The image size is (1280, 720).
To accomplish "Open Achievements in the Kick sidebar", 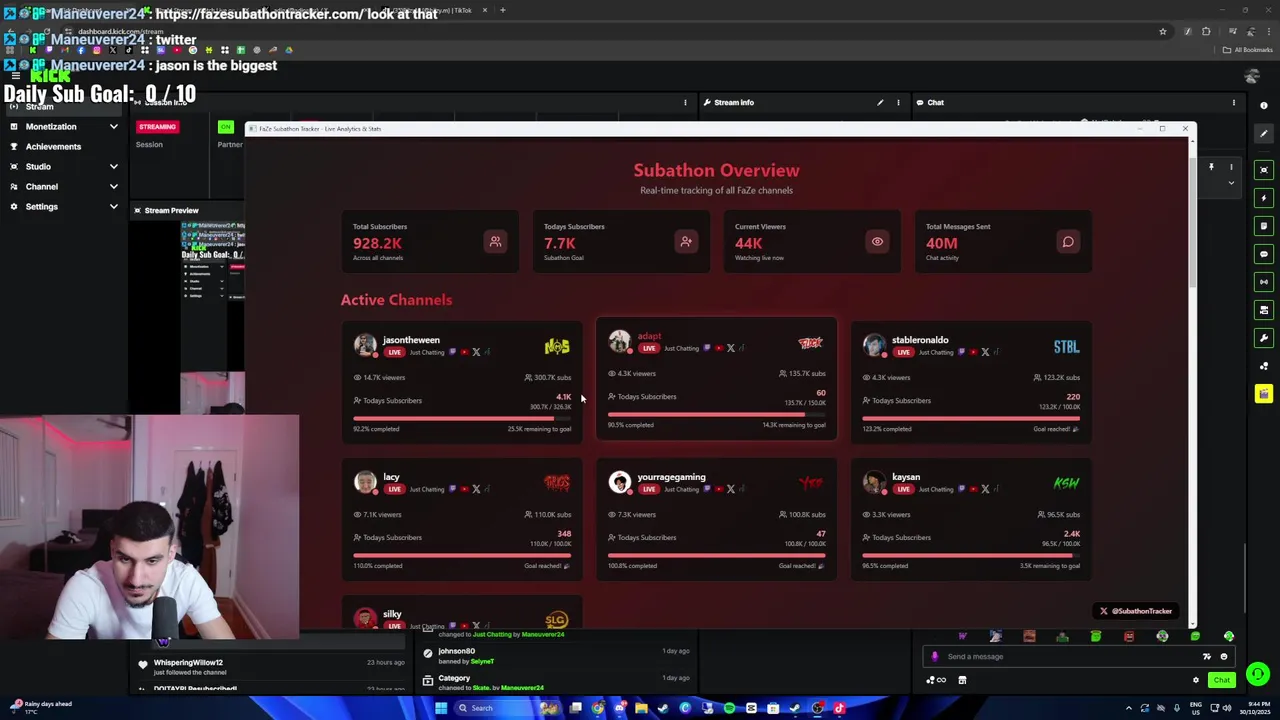I will point(53,146).
